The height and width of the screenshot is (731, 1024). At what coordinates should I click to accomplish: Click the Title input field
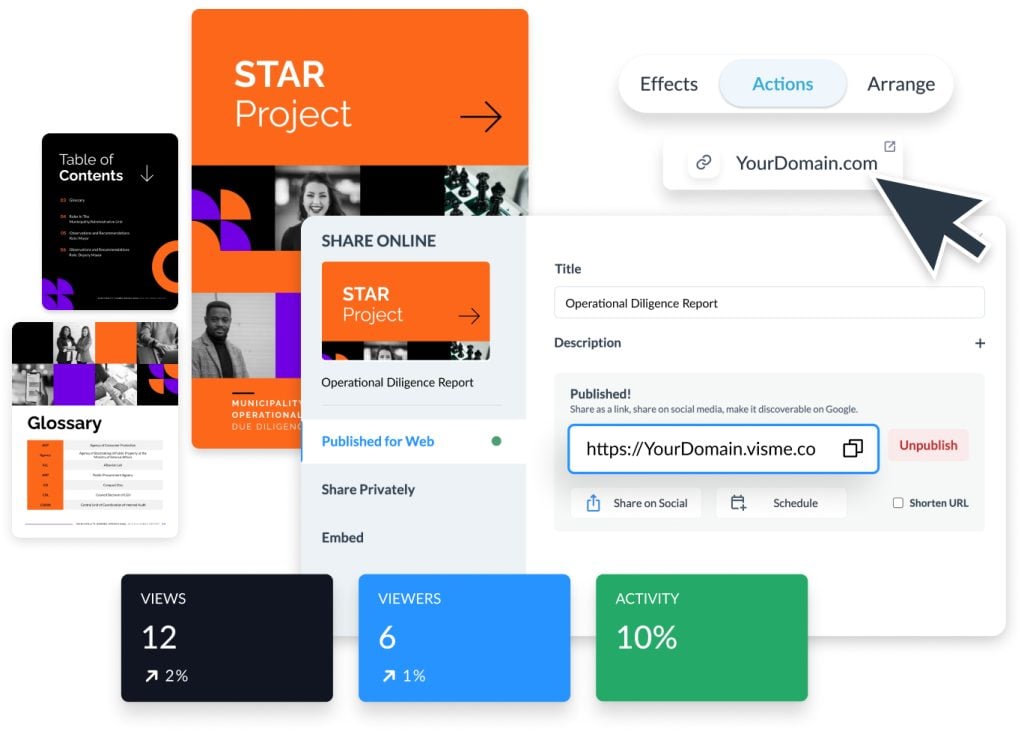coord(768,303)
